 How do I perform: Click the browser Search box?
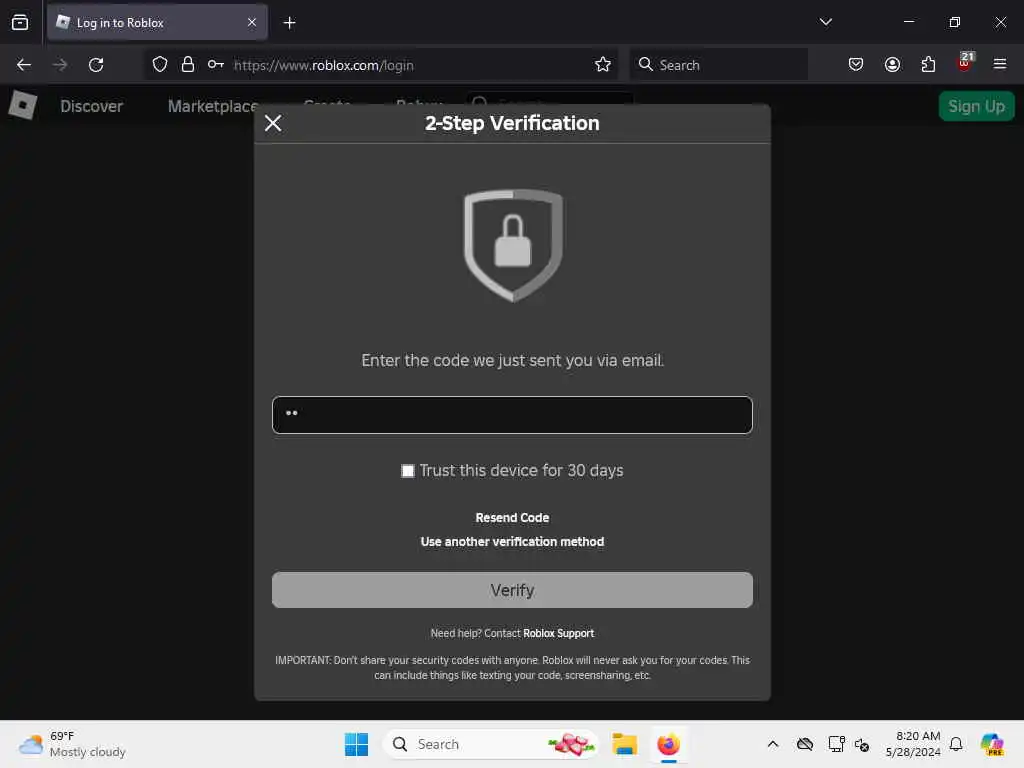pos(718,65)
